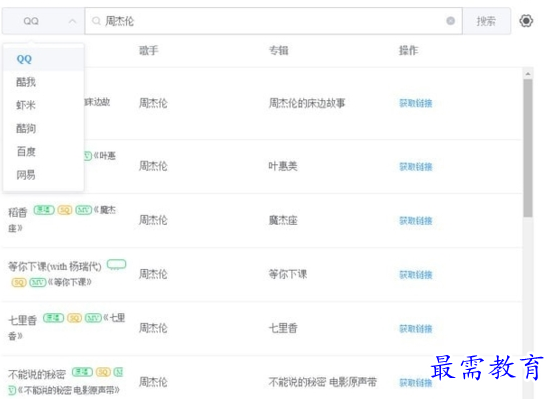Click the MV badge next to 稻香
Viewport: 552px width, 399px height.
coord(83,210)
